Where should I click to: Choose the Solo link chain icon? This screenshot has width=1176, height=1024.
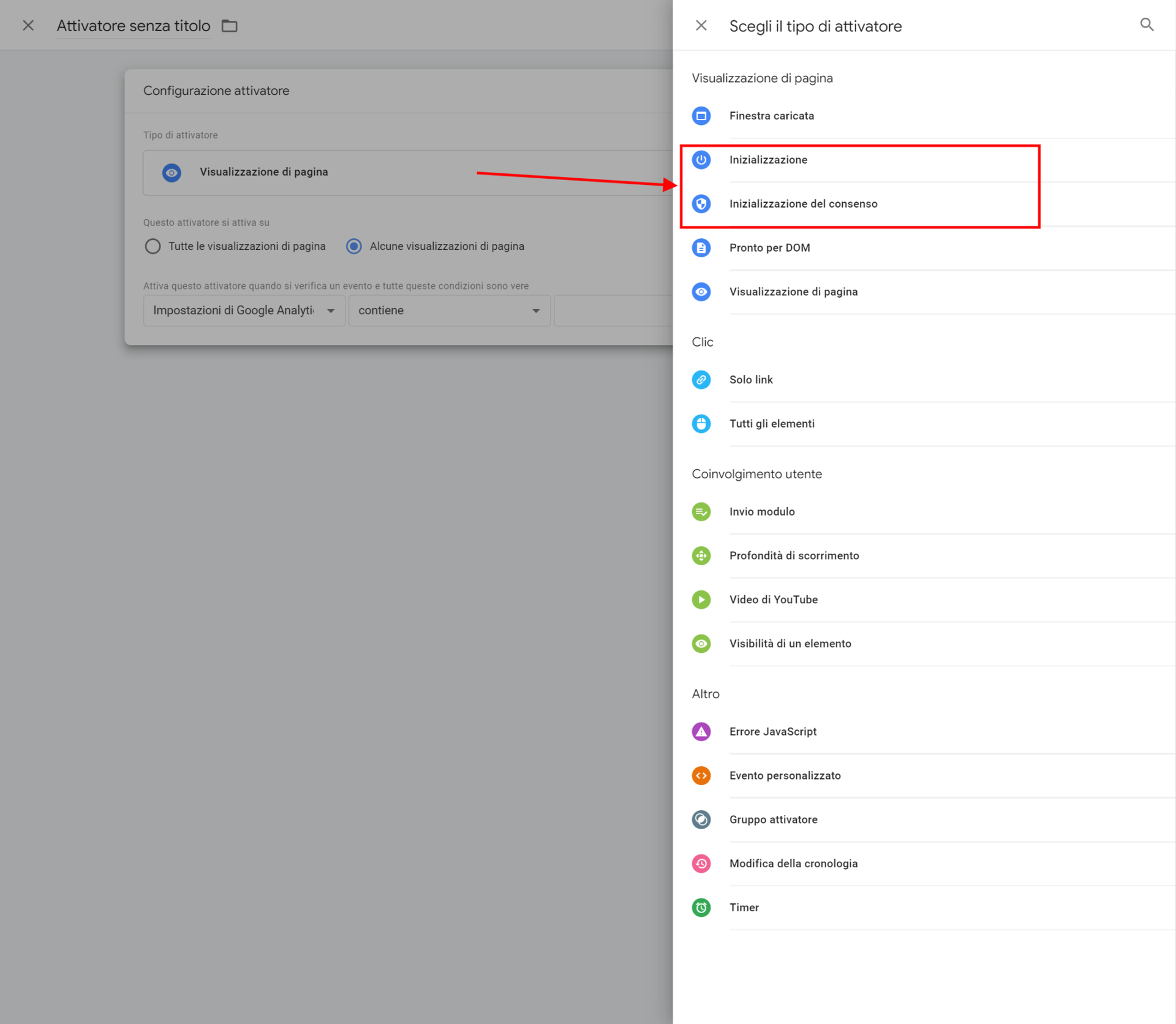701,380
